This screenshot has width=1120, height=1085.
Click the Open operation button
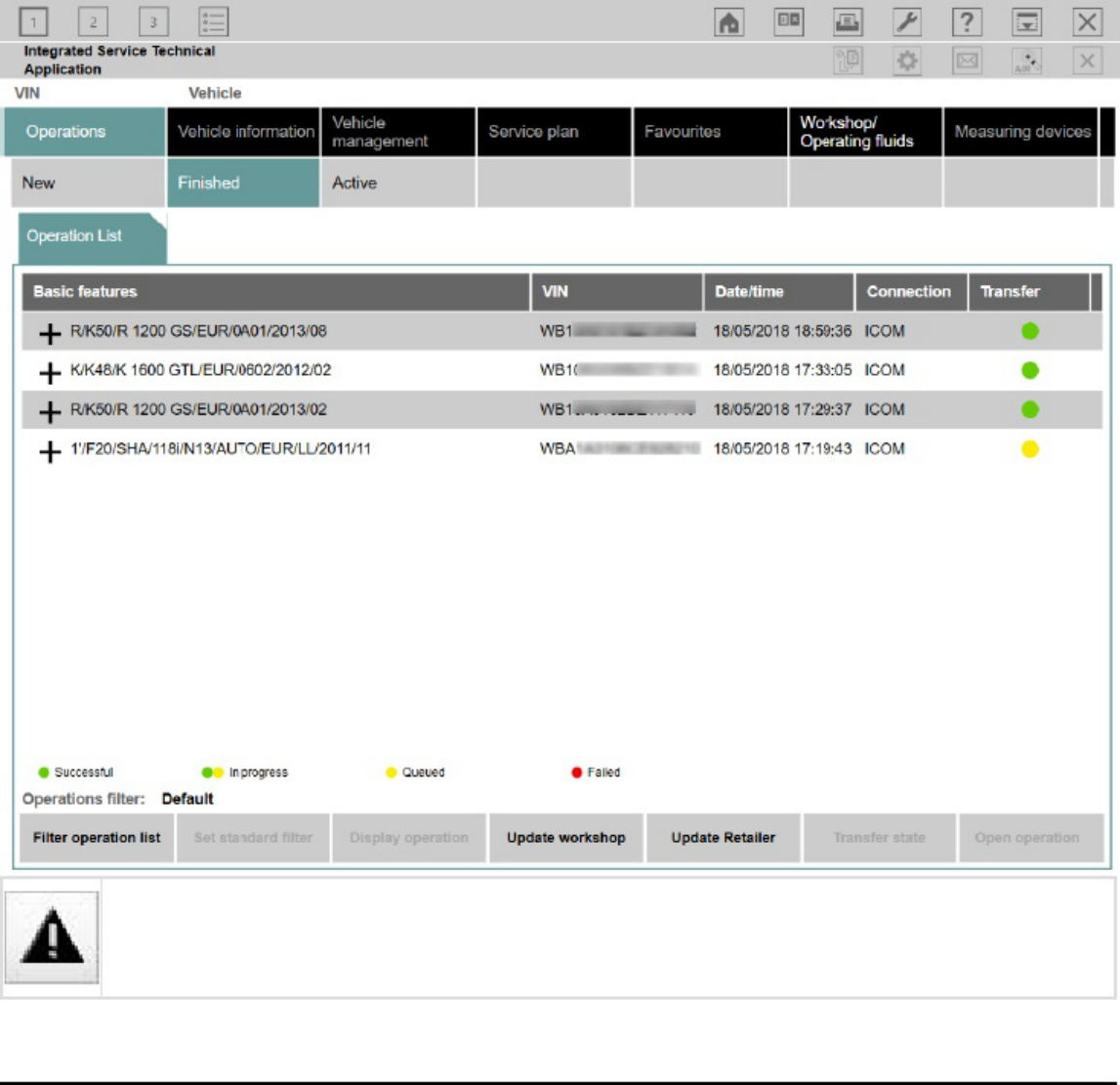[x=1031, y=838]
